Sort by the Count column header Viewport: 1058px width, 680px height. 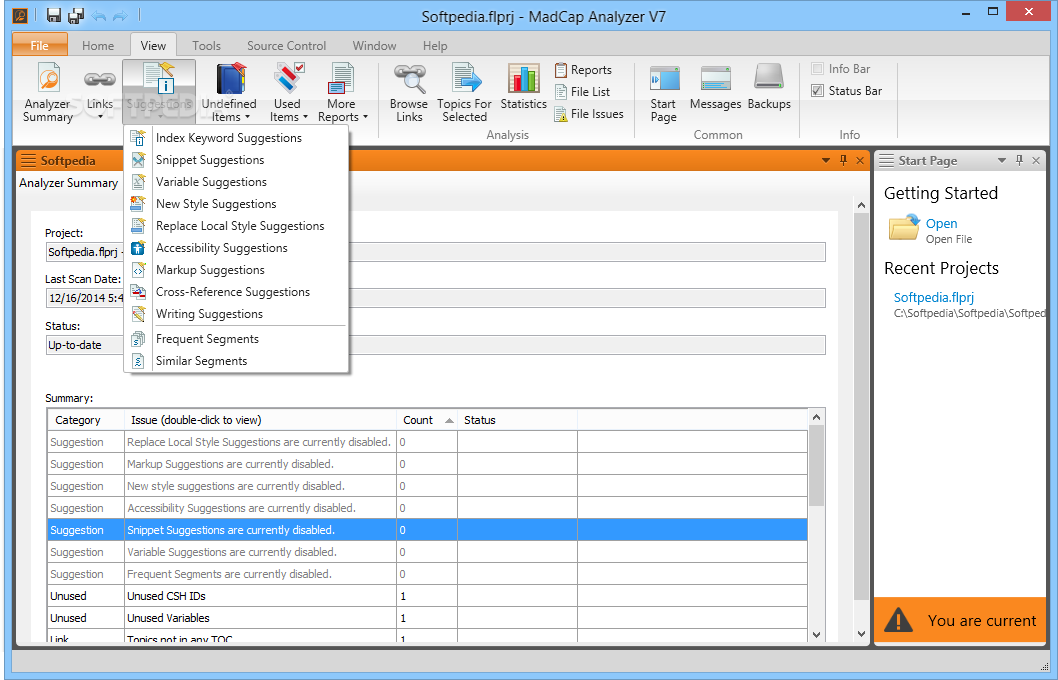click(x=426, y=420)
